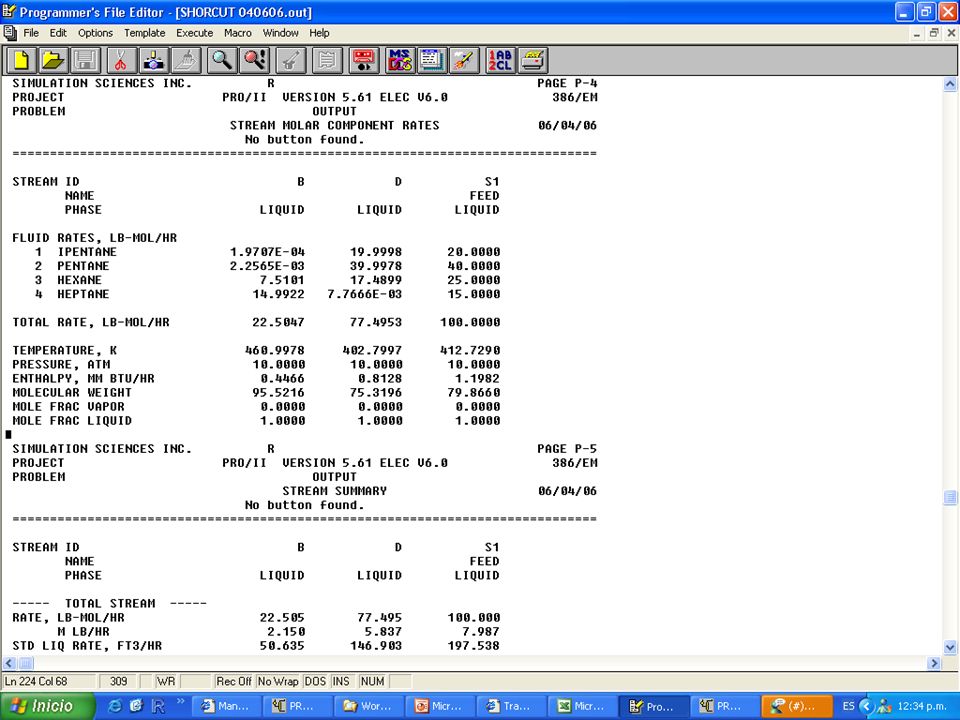Click the horizontal scrollbar thumb

pos(26,663)
